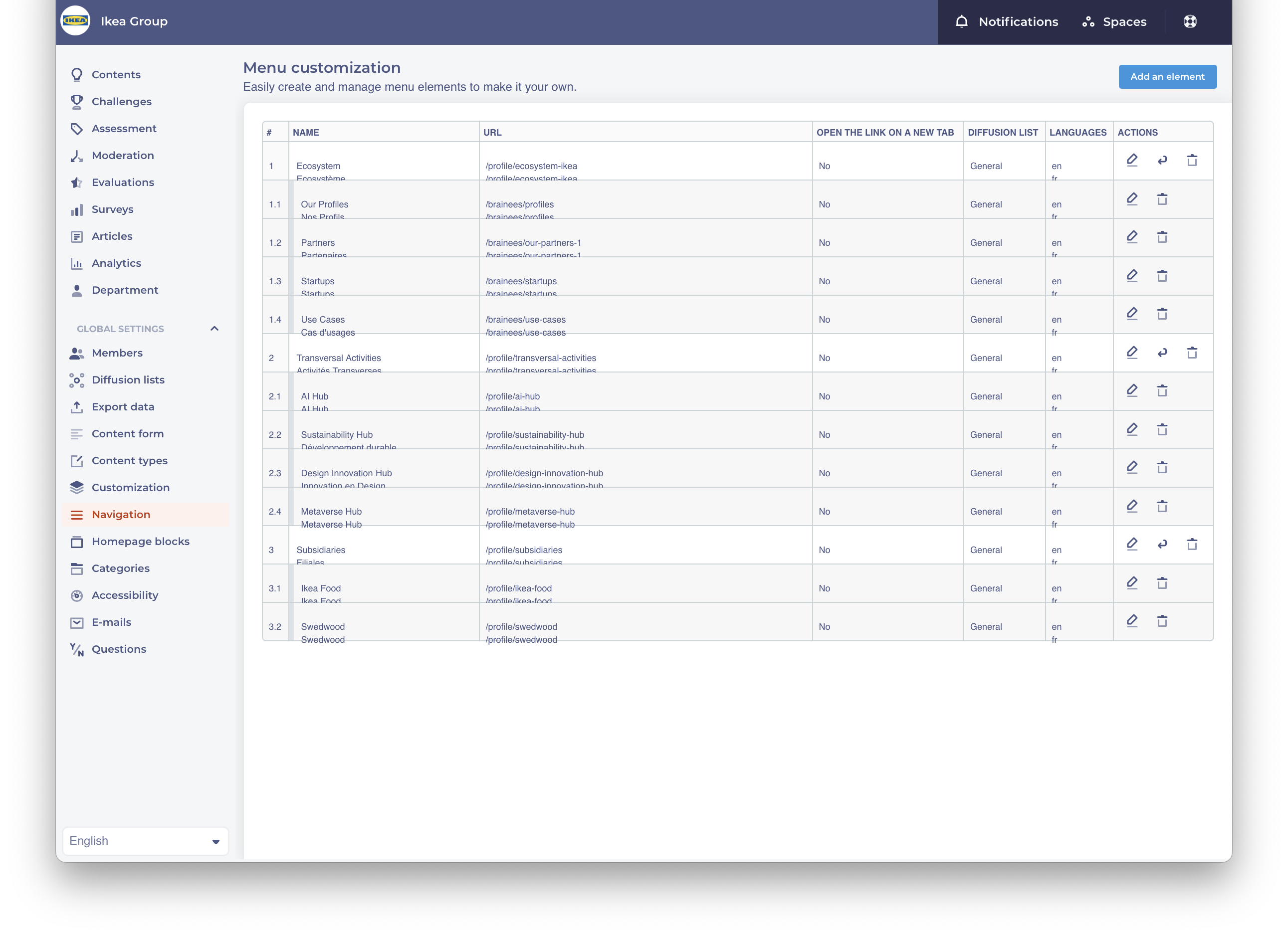The height and width of the screenshot is (936, 1288).
Task: Click the Add an element button
Action: pos(1167,77)
